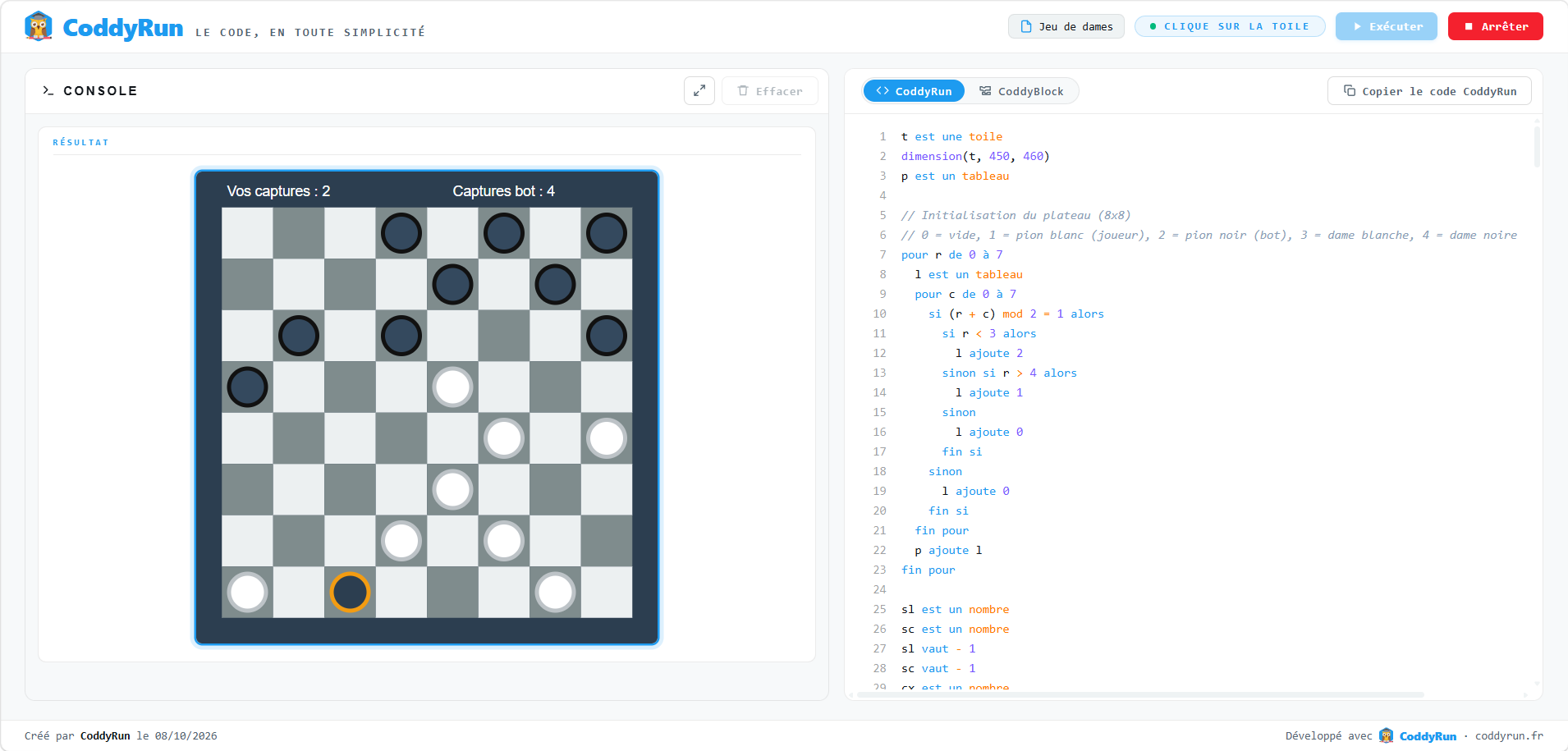
Task: Click the vertical scrollbar of the code editor
Action: (x=1537, y=148)
